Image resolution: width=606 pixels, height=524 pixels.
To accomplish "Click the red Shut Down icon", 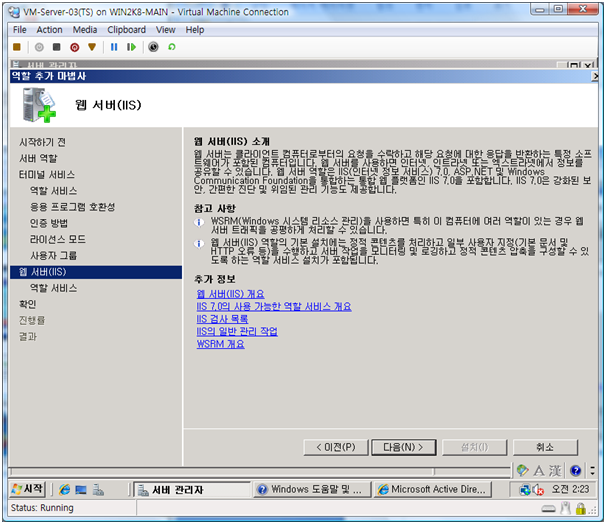I will (75, 47).
